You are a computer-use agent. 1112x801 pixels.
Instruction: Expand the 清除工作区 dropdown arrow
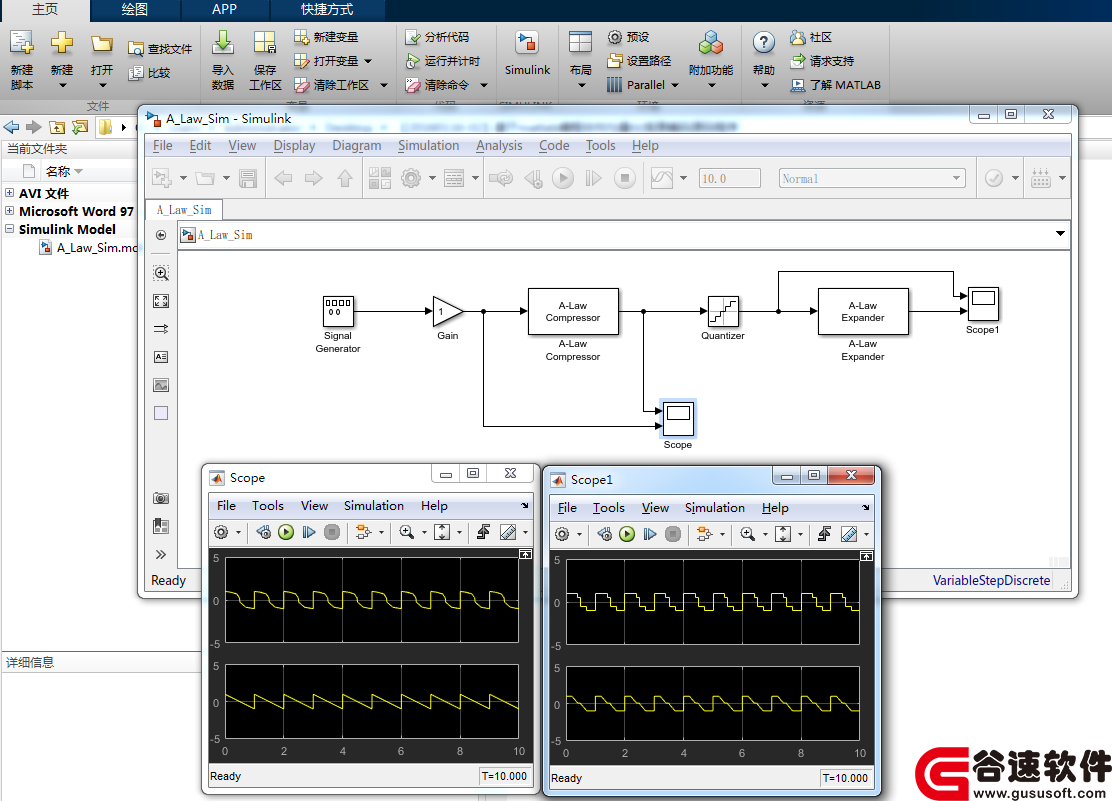pyautogui.click(x=384, y=85)
